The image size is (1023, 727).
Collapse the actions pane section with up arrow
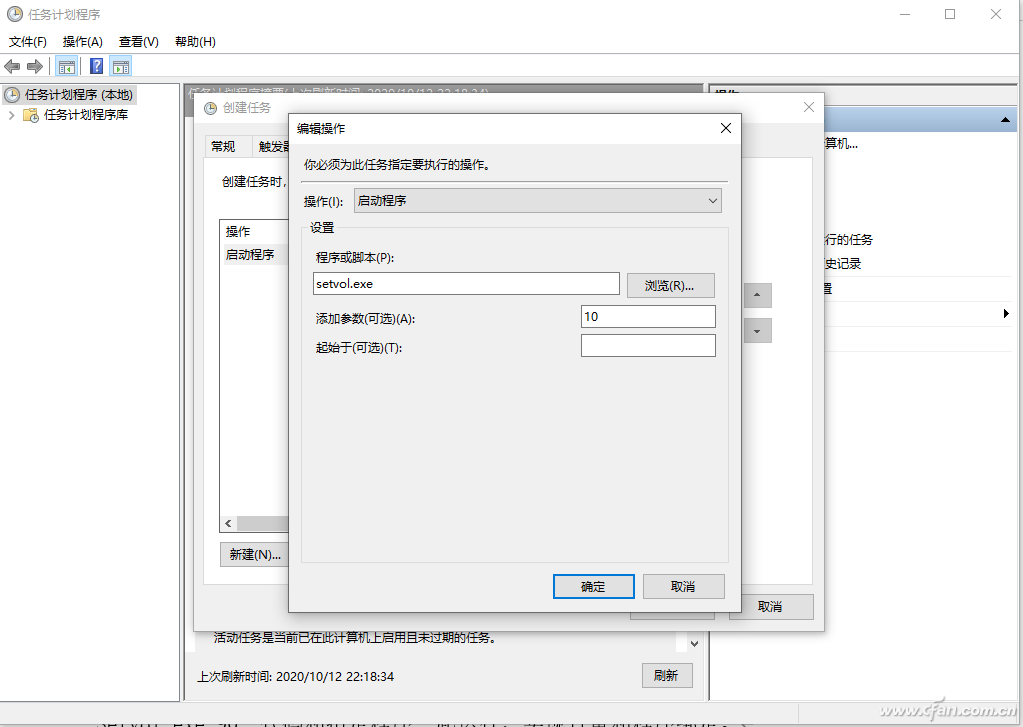coord(1005,120)
